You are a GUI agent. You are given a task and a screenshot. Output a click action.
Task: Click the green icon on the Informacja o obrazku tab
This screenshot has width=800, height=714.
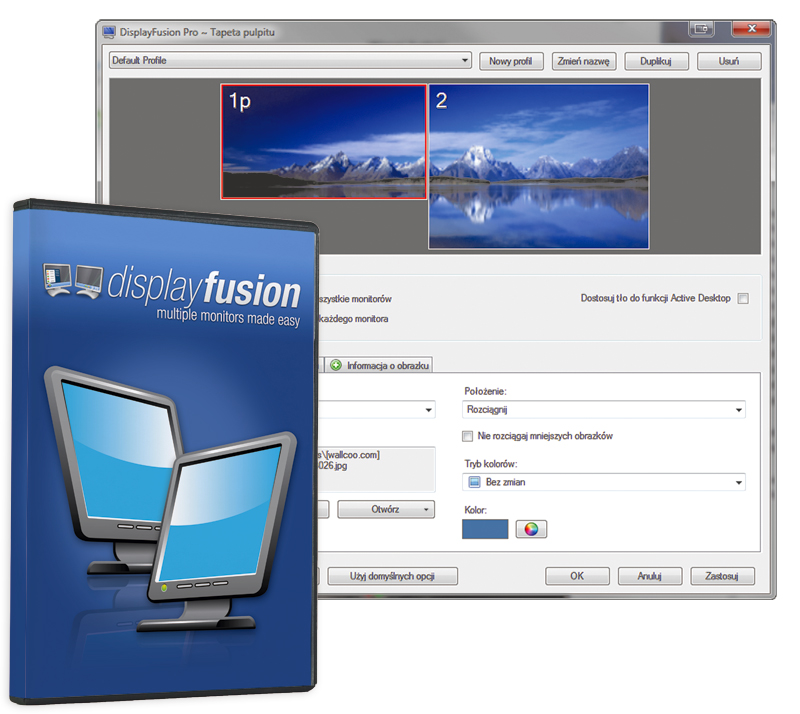click(x=336, y=366)
